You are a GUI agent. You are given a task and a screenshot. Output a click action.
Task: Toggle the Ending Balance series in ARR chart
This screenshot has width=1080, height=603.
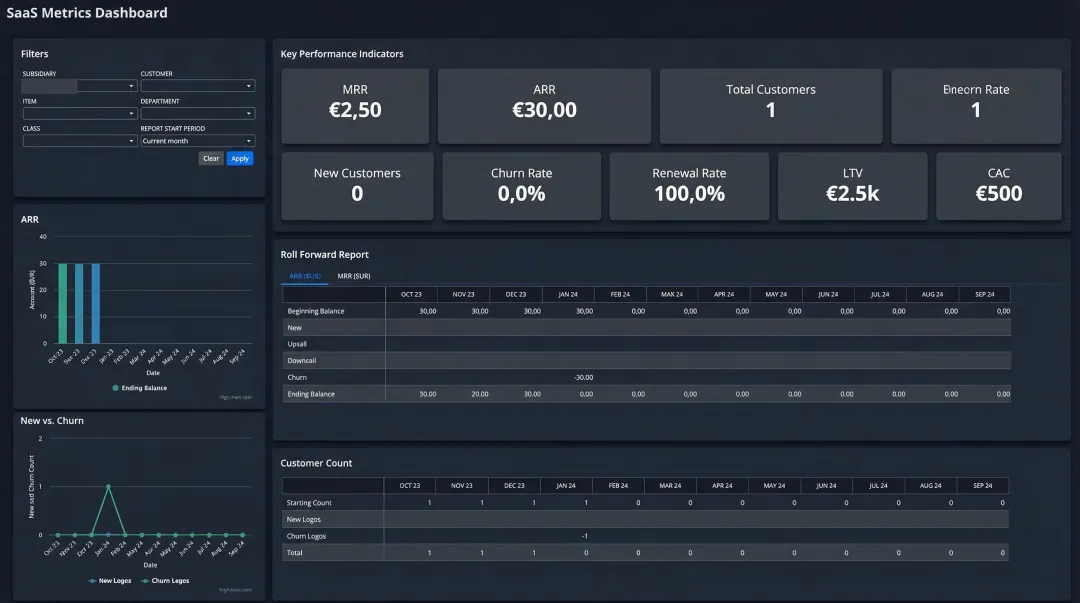click(139, 388)
